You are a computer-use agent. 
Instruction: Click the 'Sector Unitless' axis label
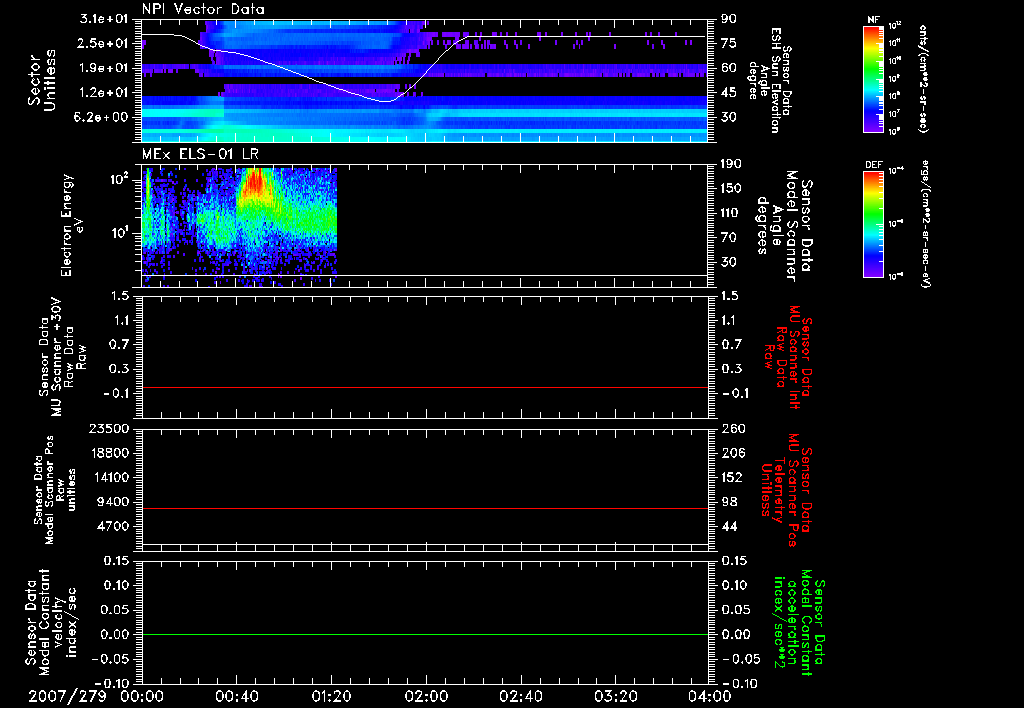coord(42,80)
